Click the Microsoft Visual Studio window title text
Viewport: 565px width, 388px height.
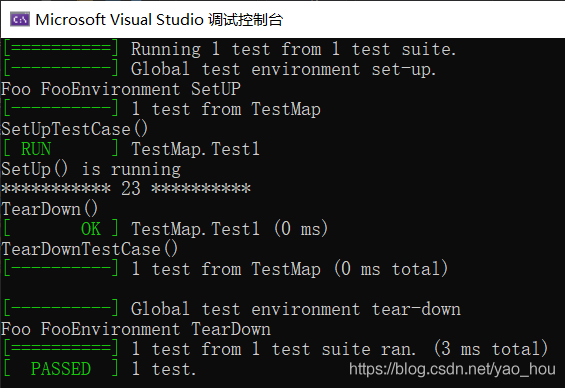[x=159, y=20]
